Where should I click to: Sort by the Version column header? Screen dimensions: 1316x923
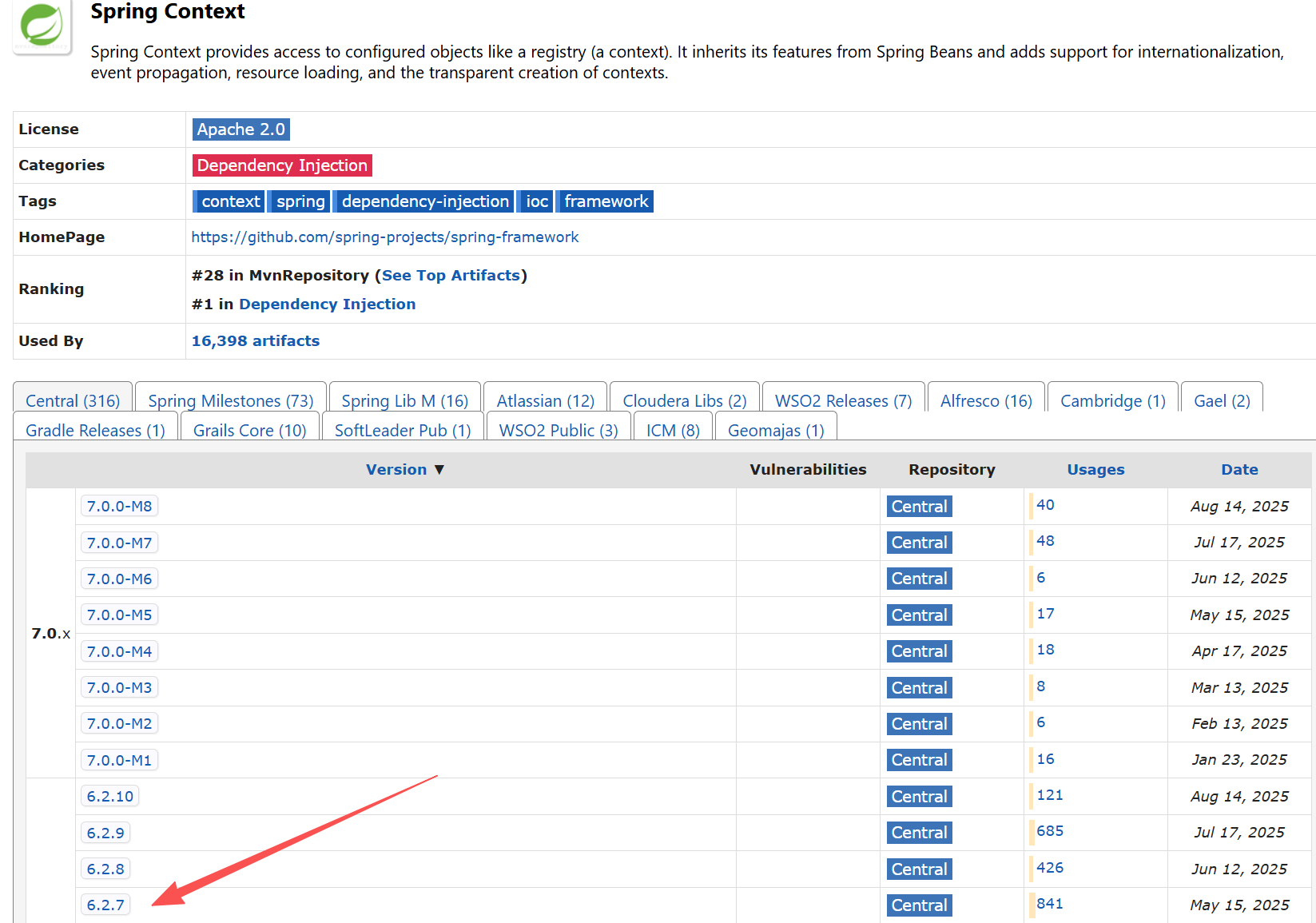[396, 470]
